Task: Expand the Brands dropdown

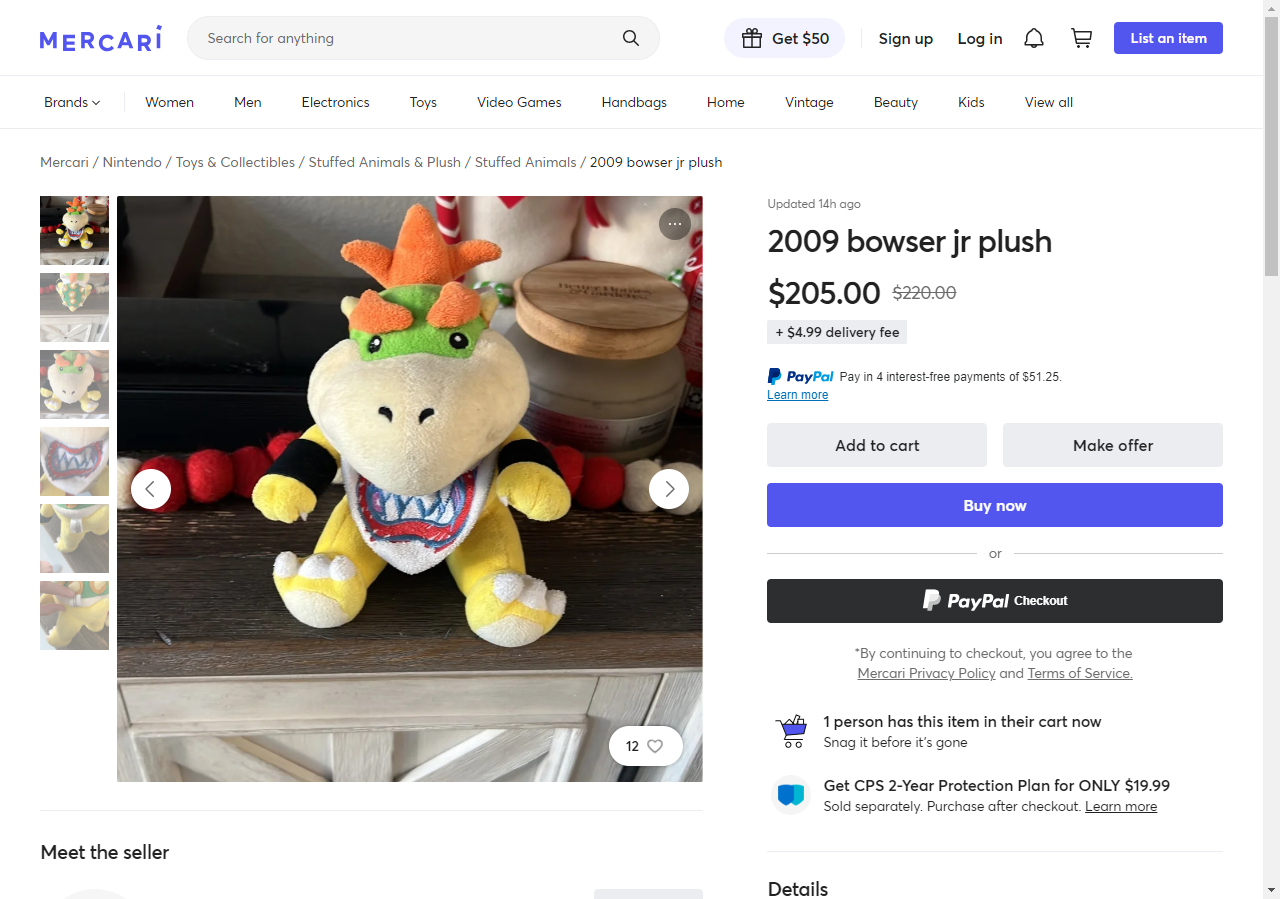Action: [x=72, y=102]
